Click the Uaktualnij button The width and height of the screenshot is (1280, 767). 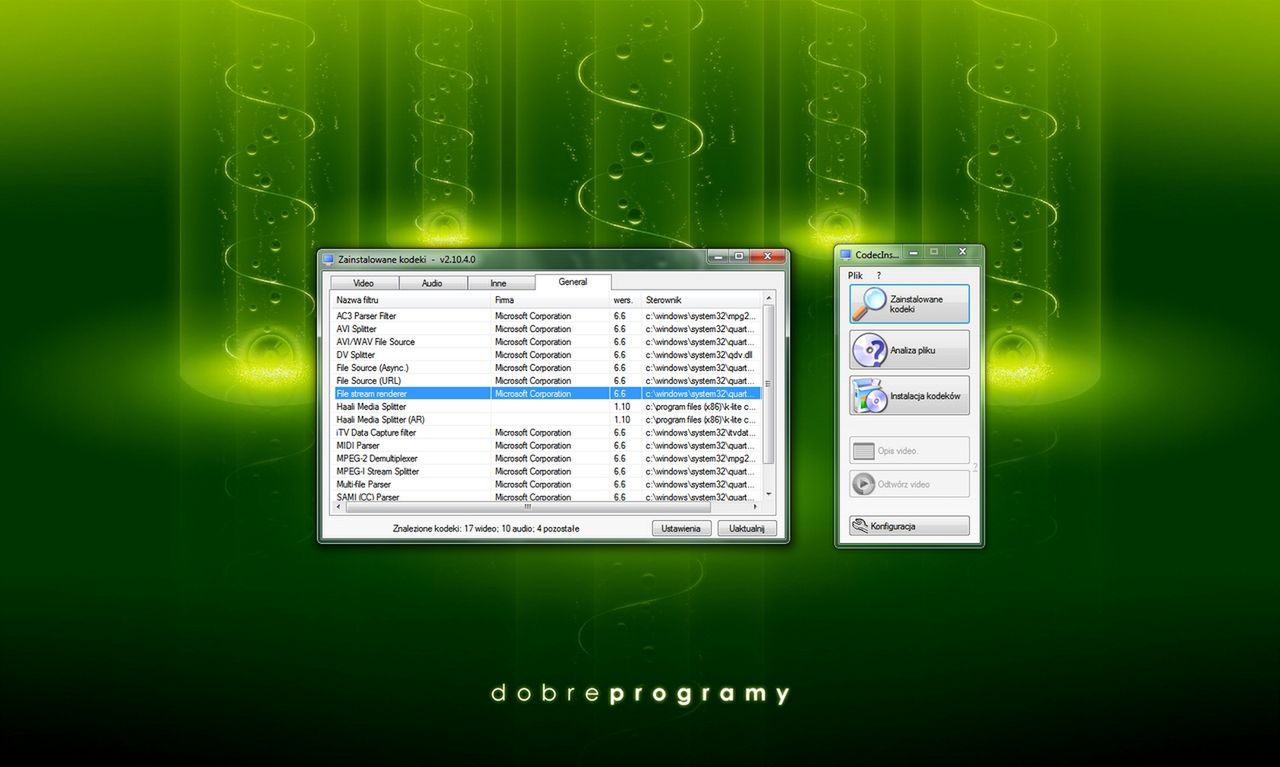pos(747,528)
